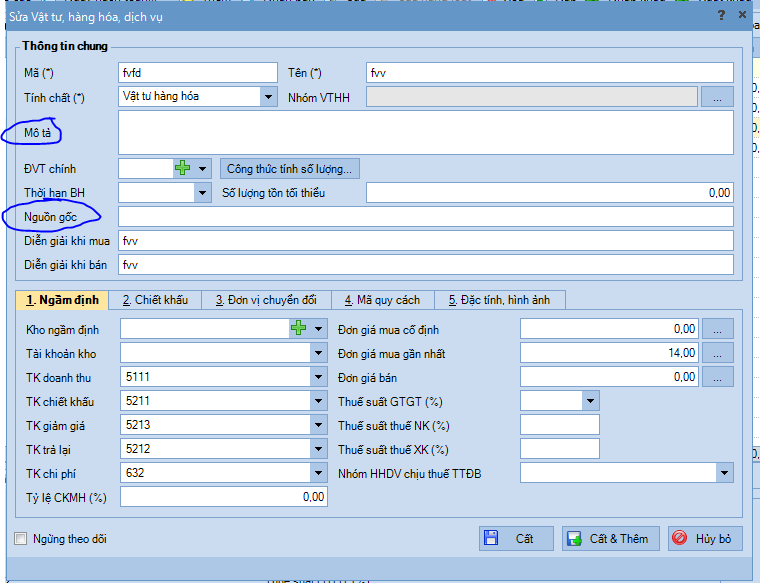Switch to the 4. Mã quy cách tab
Screen dimensions: 760x583
pyautogui.click(x=383, y=300)
